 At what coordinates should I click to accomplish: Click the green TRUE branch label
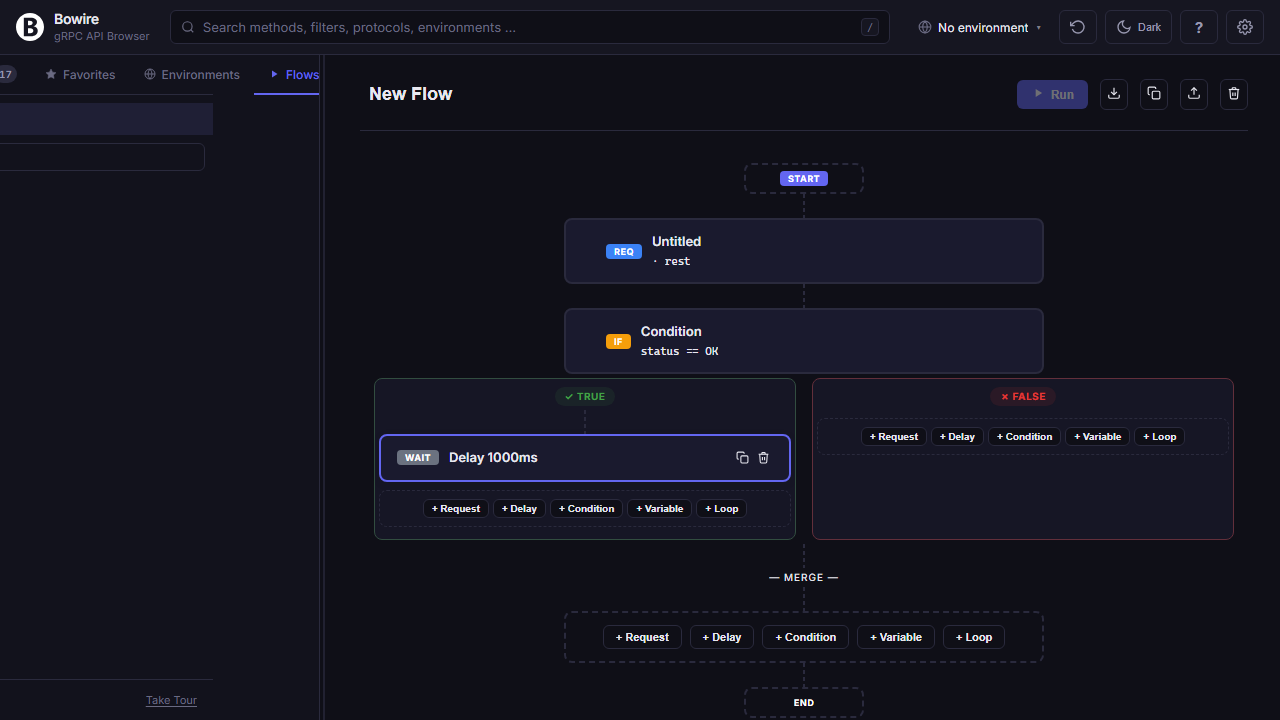(x=585, y=397)
